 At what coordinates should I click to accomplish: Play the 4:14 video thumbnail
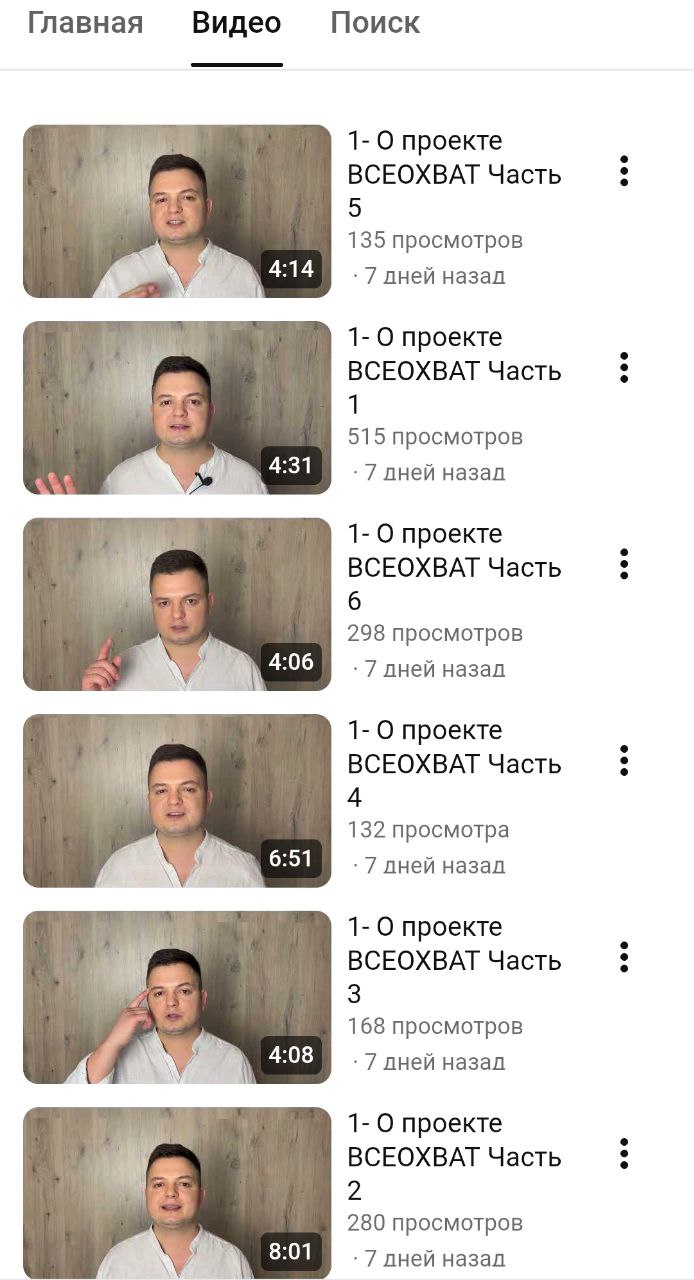point(177,211)
